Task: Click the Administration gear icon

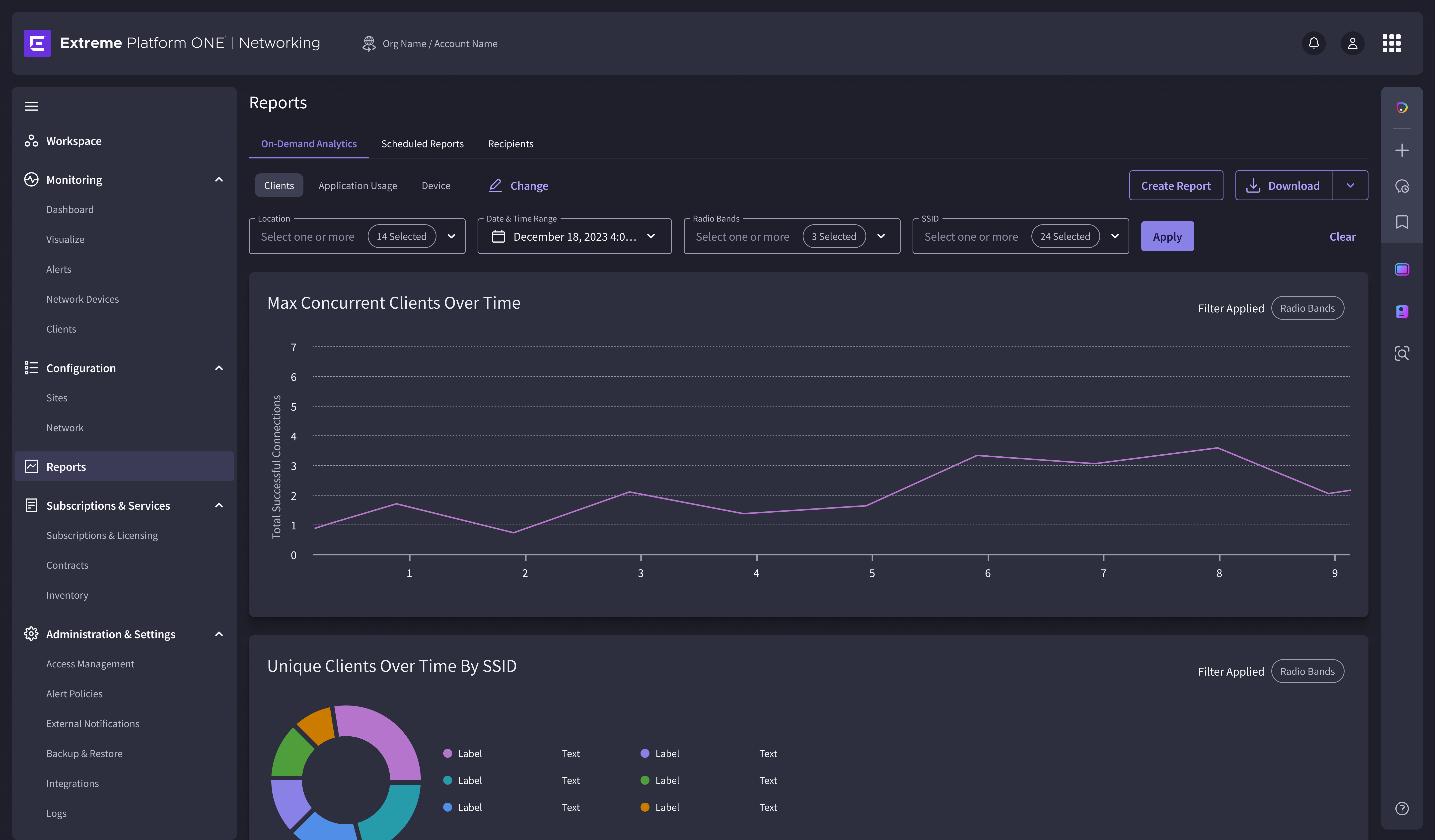Action: tap(31, 634)
